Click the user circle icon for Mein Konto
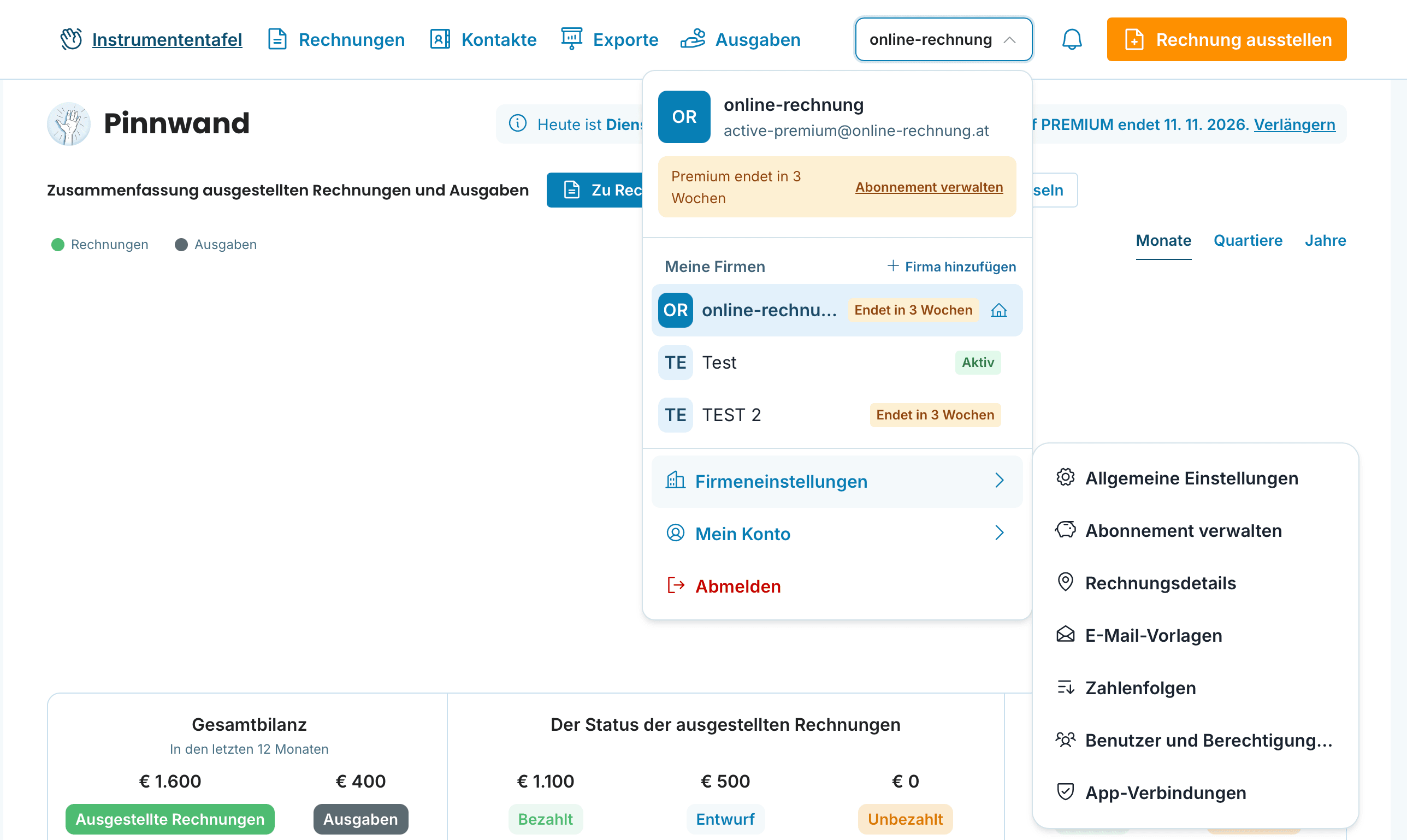 [675, 533]
